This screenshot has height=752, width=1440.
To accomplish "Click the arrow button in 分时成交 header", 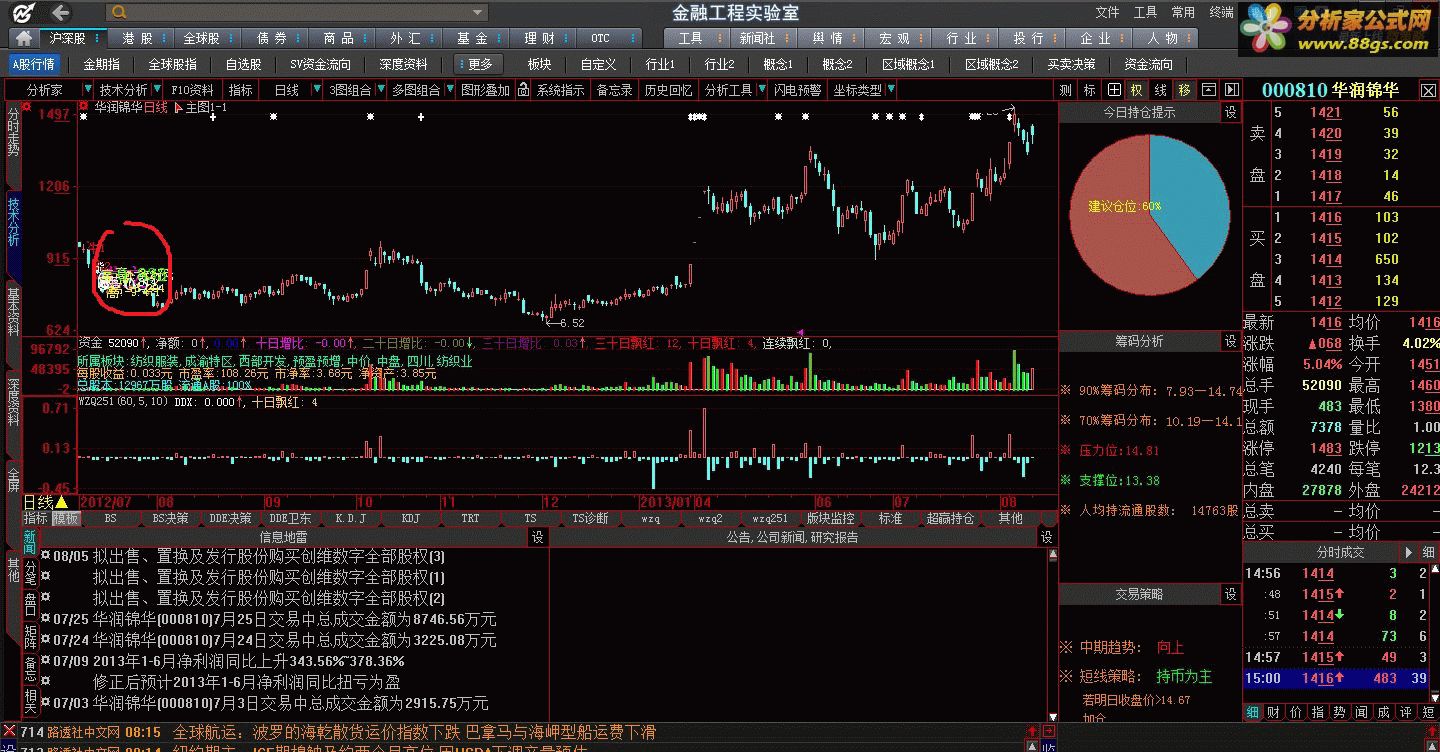I will 1410,552.
